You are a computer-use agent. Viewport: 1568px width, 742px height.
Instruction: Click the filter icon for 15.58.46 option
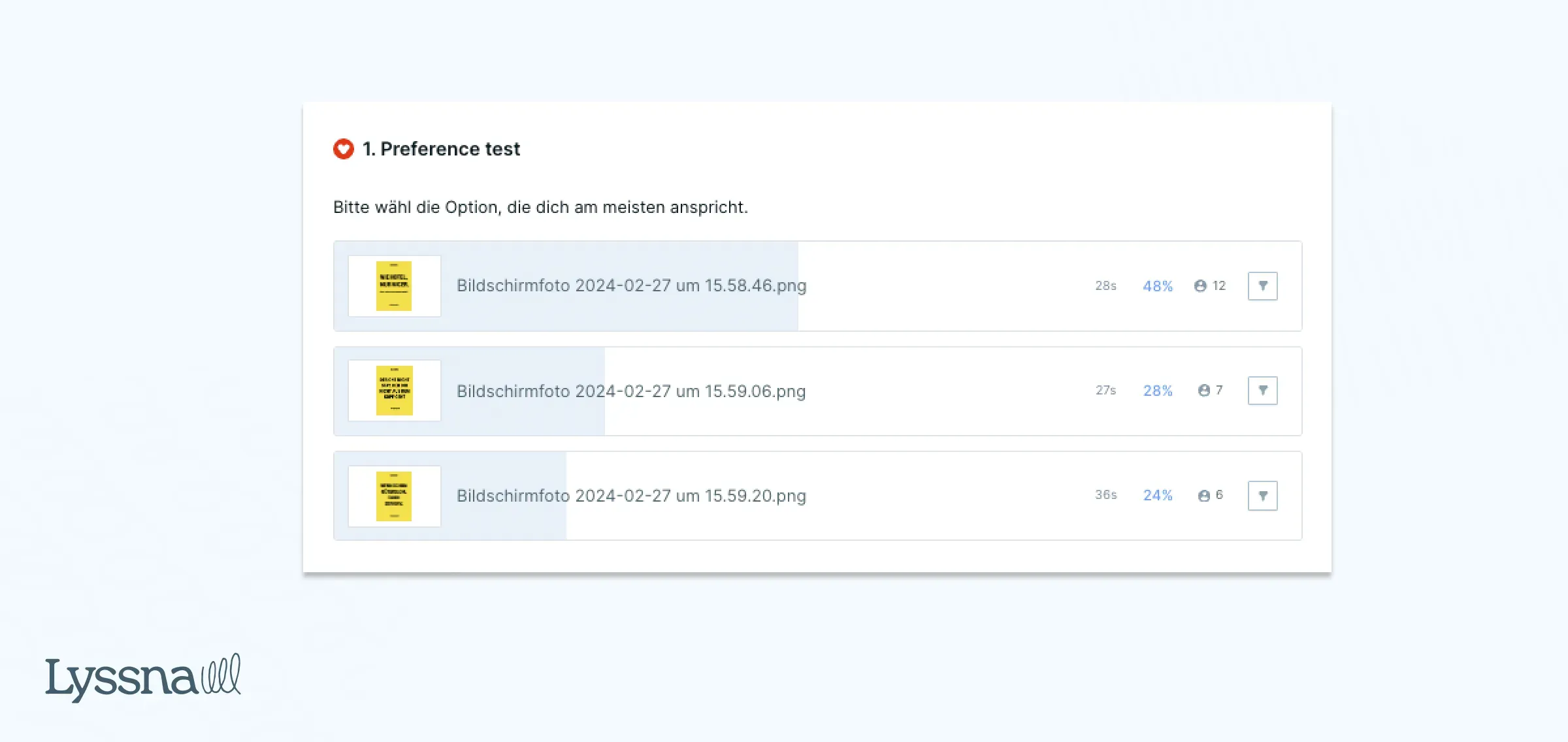point(1262,286)
